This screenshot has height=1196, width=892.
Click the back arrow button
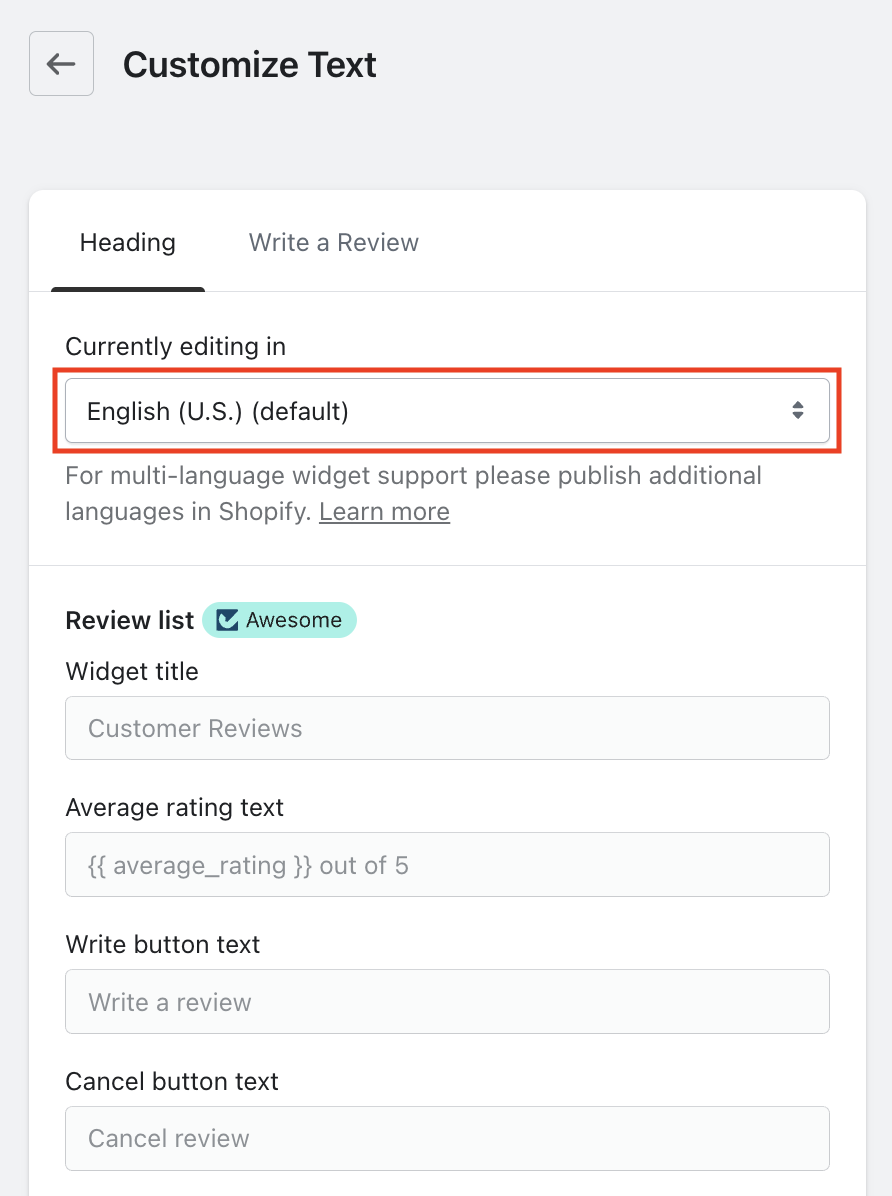pyautogui.click(x=61, y=64)
